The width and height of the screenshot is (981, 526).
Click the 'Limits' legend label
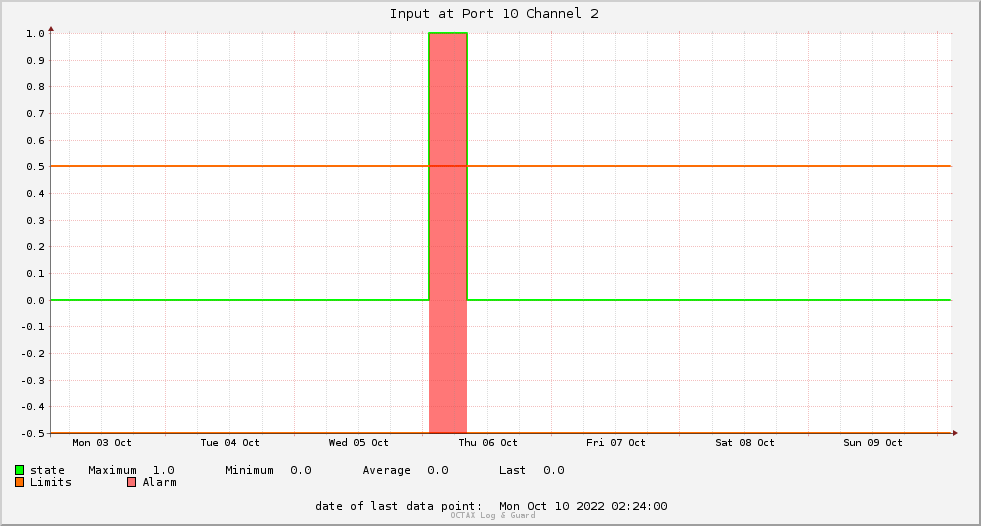[x=51, y=482]
